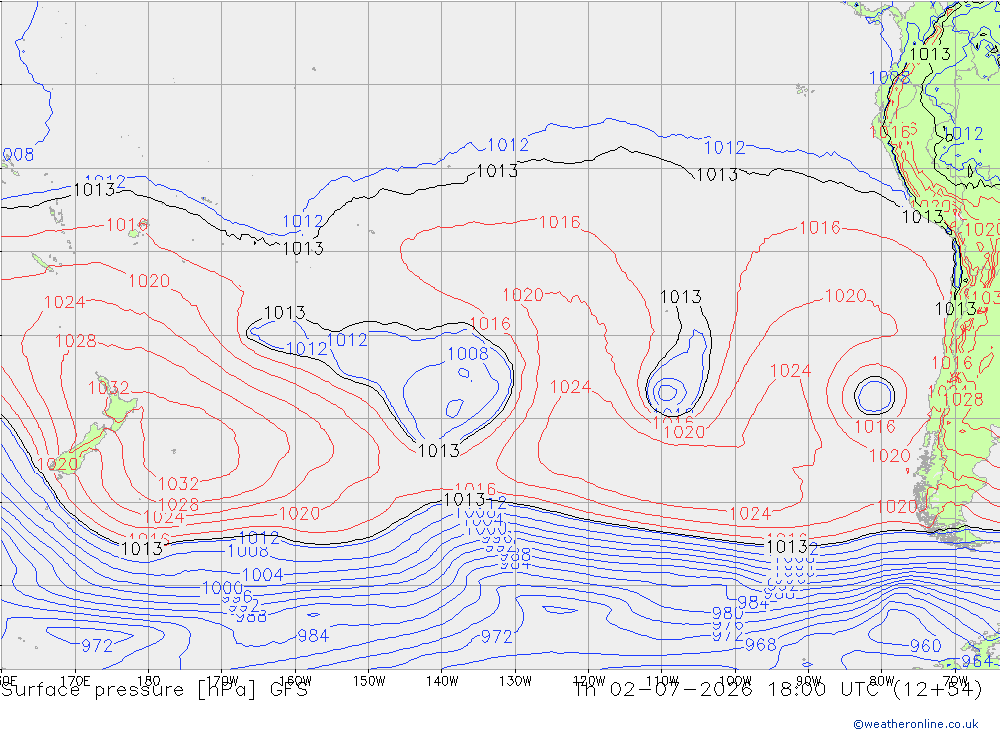Select the 80W longitude axis label
Viewport: 1000px width, 733px height.
click(882, 681)
